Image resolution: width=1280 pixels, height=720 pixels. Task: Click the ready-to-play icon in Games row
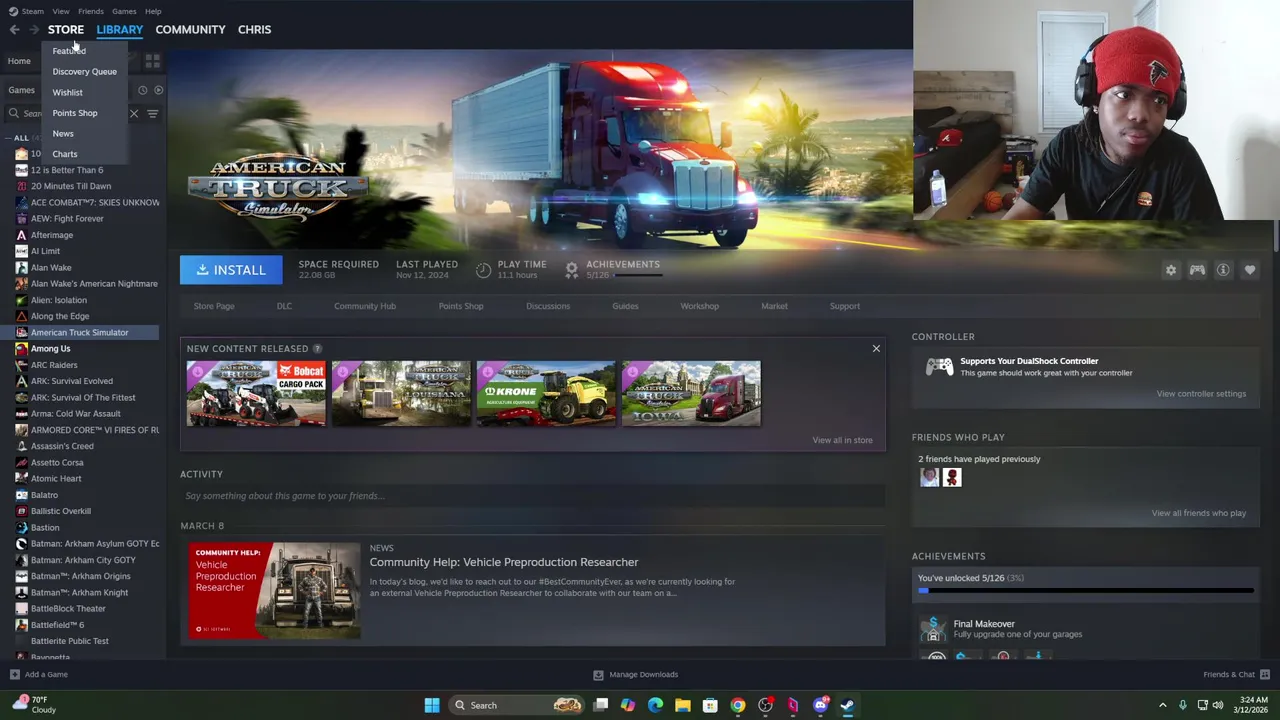(158, 90)
